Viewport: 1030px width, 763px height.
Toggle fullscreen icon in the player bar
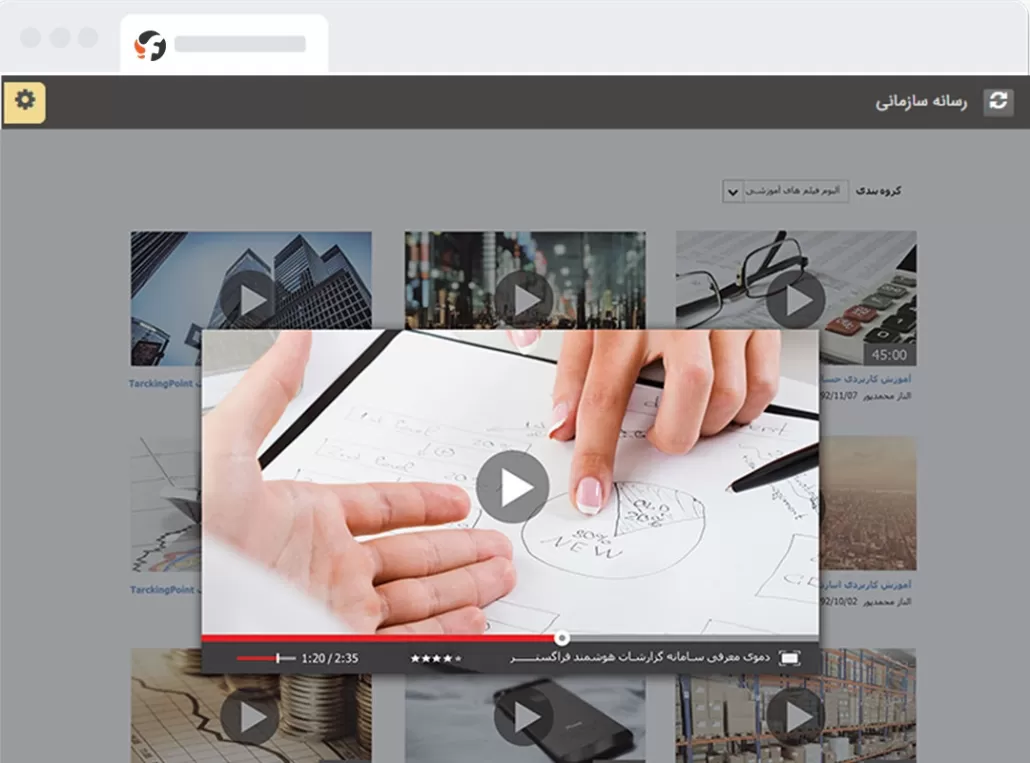pos(790,658)
